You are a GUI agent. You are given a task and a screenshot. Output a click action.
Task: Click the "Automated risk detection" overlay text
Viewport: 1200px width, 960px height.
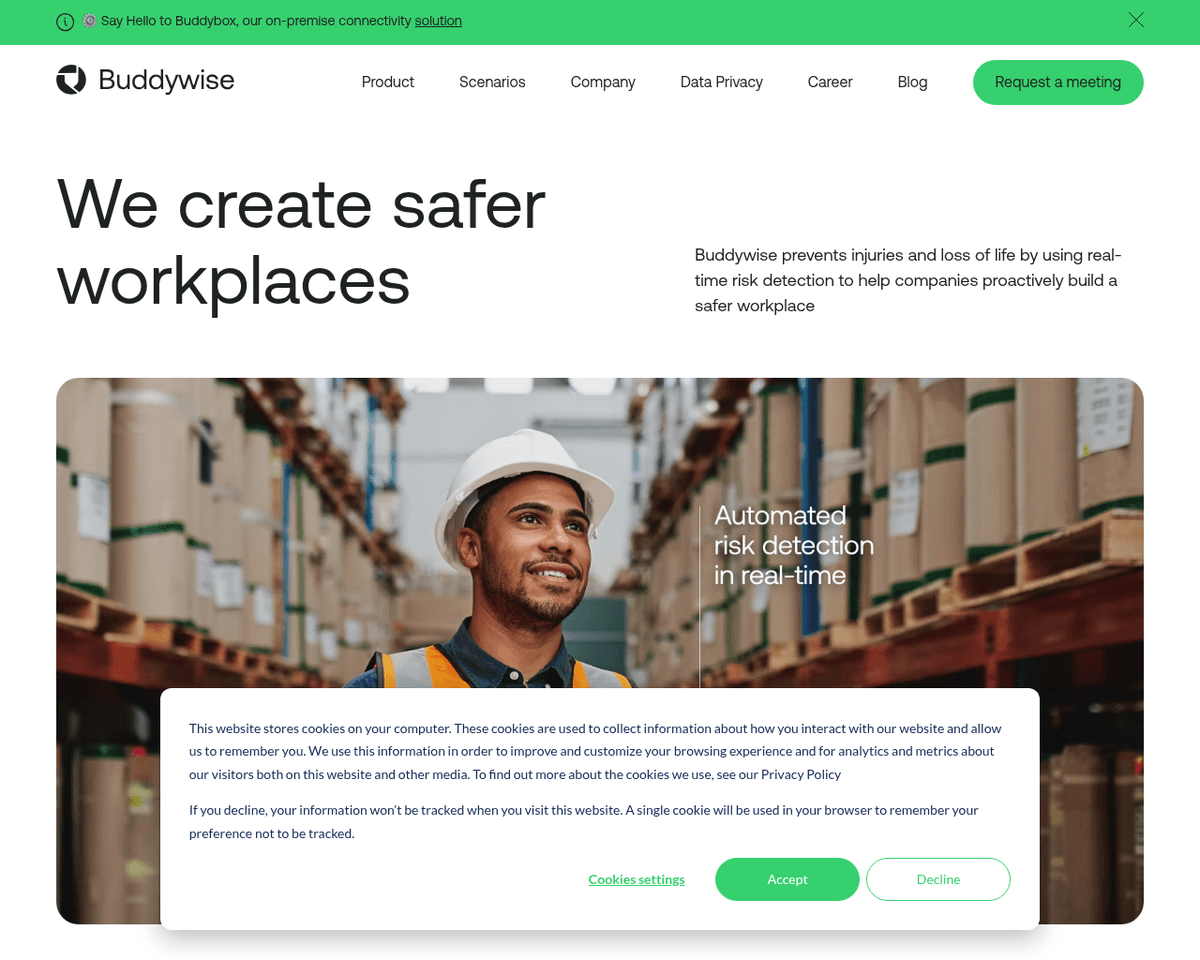tap(794, 545)
